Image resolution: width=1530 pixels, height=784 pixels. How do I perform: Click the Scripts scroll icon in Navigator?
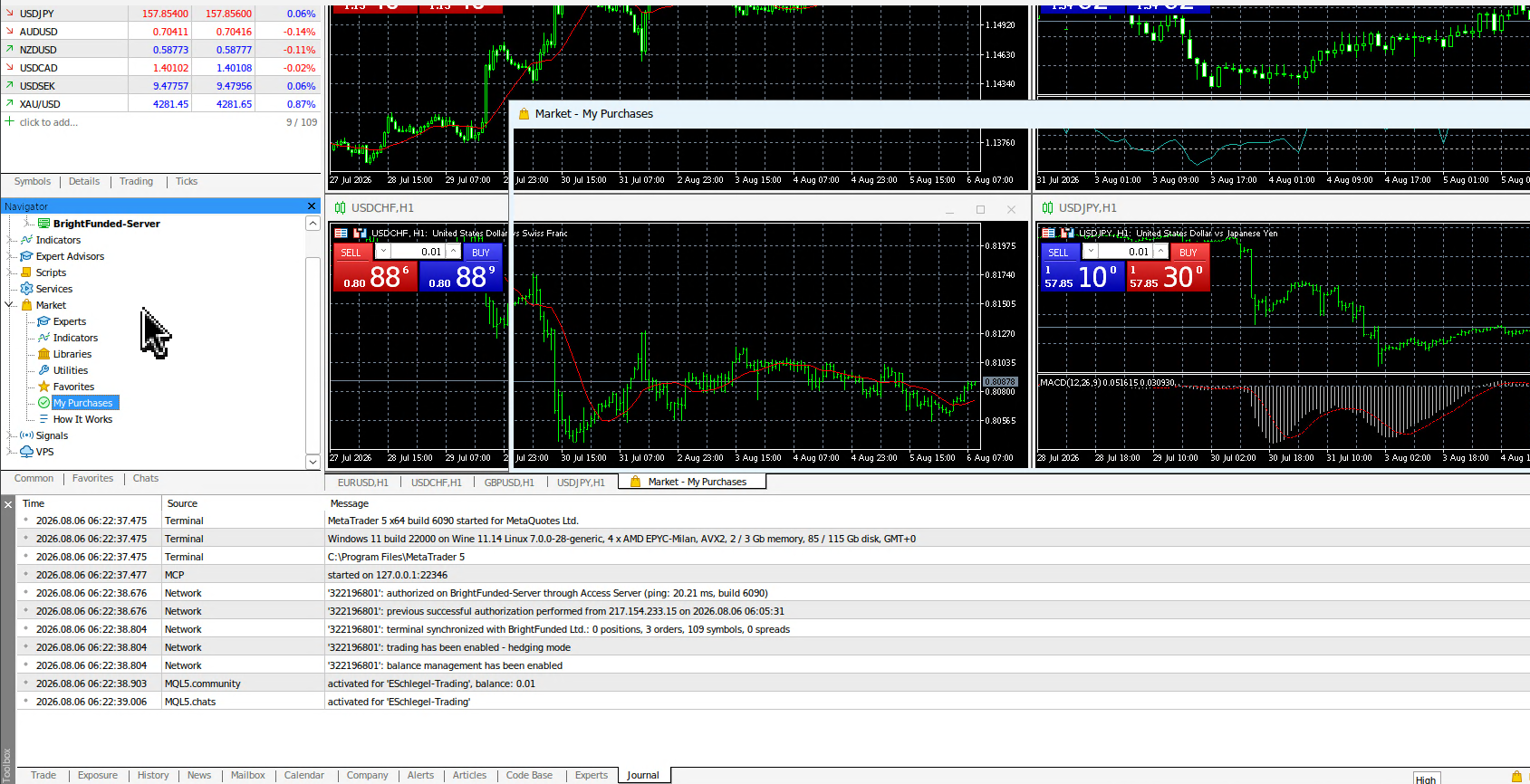(x=26, y=272)
